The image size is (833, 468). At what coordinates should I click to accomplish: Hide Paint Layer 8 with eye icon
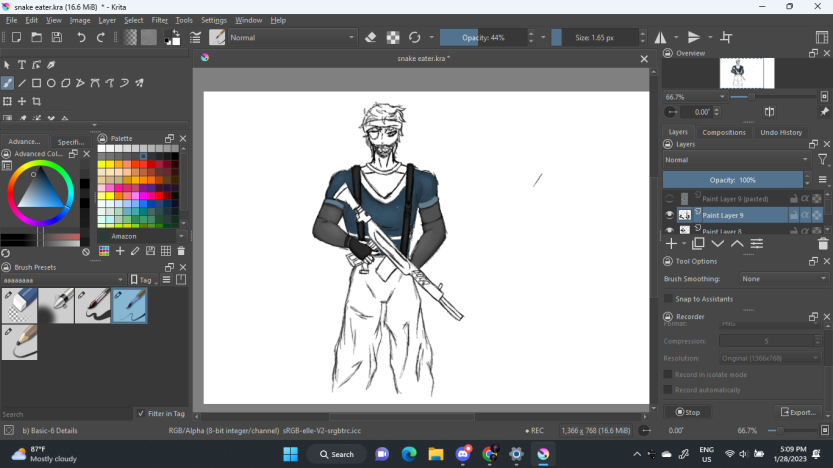click(669, 230)
